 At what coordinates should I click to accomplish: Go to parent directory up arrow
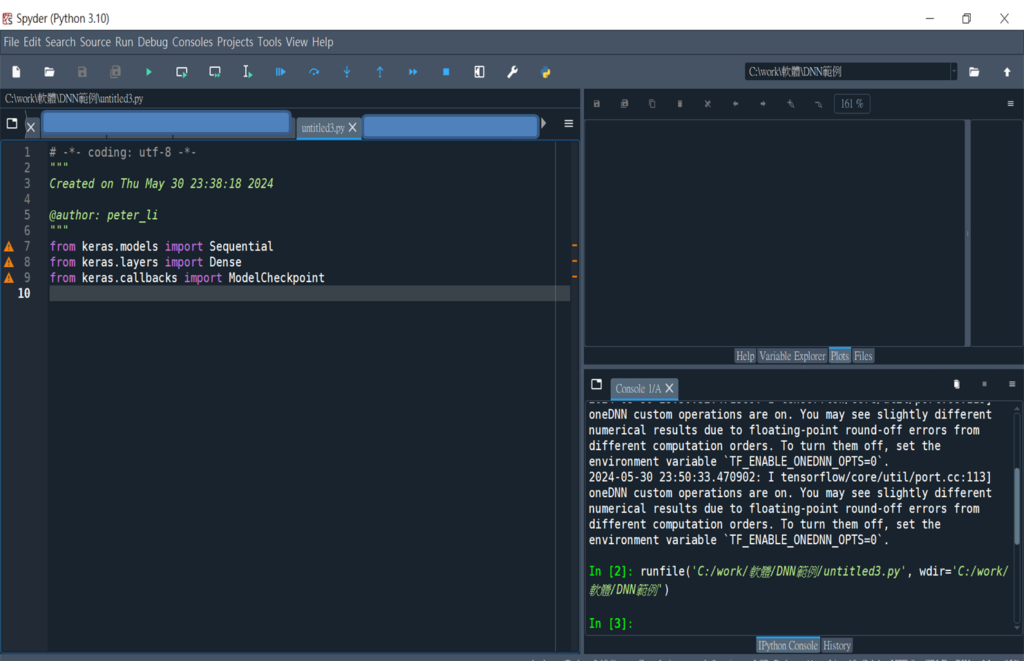[x=1007, y=72]
